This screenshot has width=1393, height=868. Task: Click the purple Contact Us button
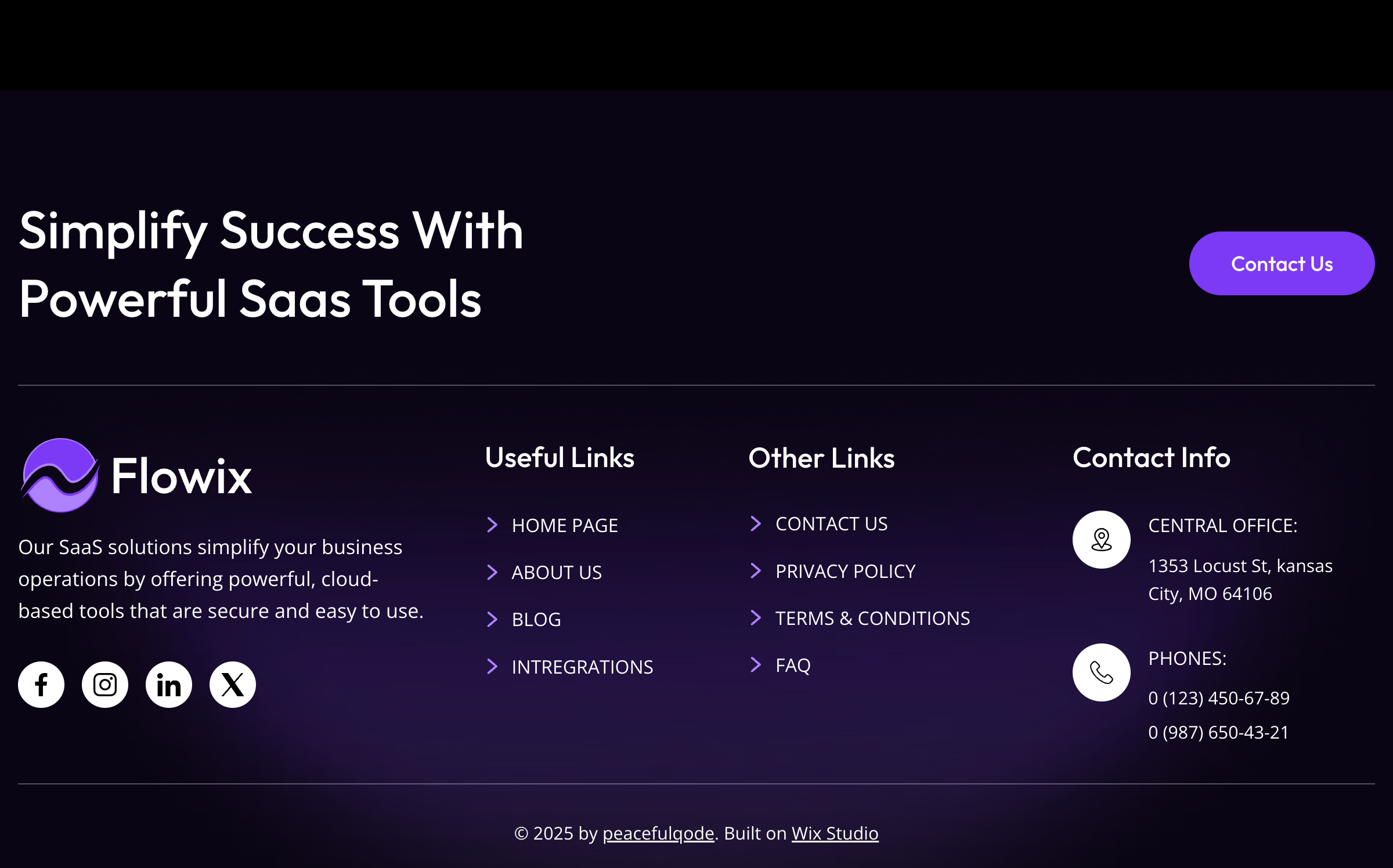1282,263
